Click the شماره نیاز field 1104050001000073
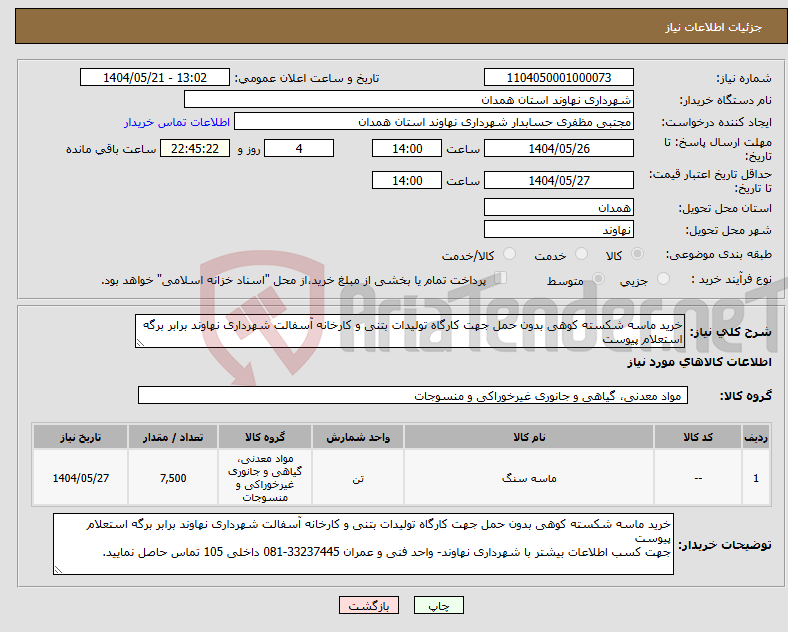 pos(558,77)
